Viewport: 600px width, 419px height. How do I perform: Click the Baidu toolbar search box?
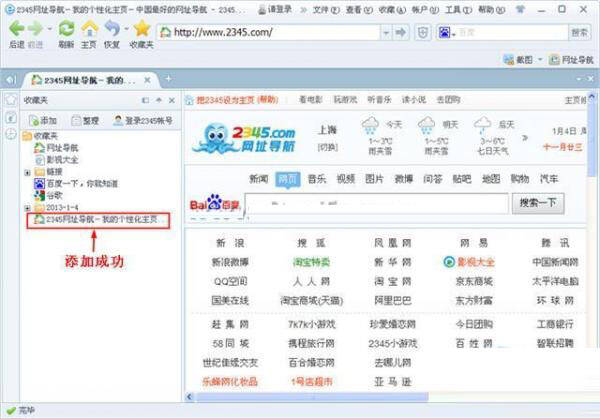(x=512, y=33)
